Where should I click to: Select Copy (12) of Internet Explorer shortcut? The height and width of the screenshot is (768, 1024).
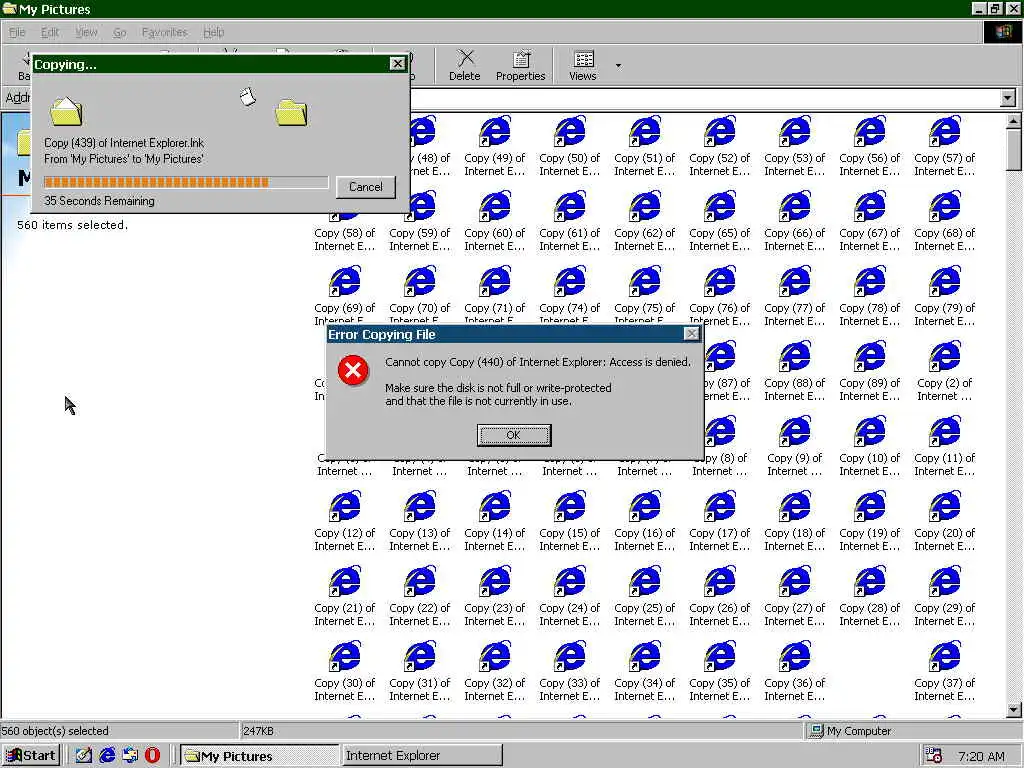click(x=345, y=522)
